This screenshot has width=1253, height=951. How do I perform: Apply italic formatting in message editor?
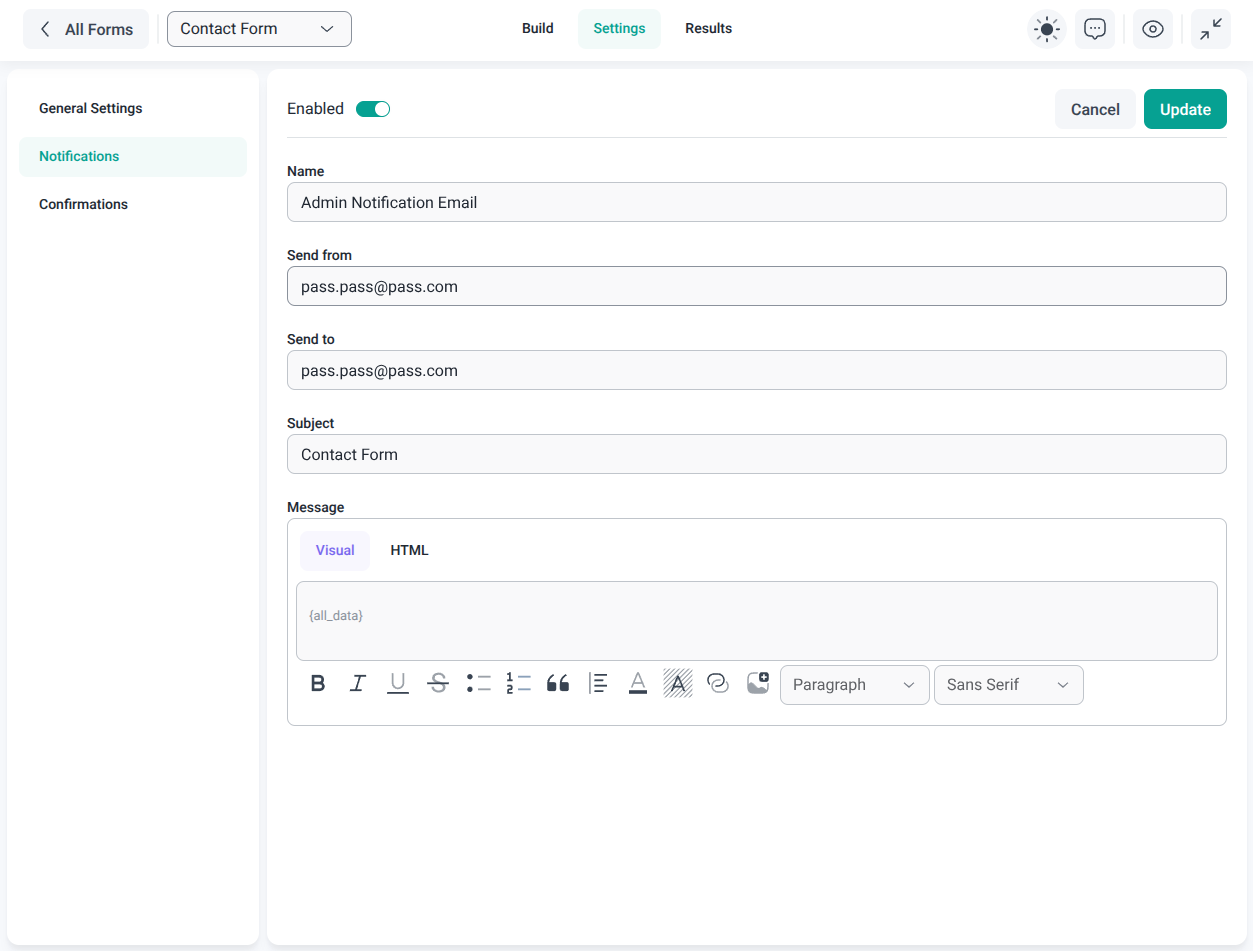pos(358,684)
